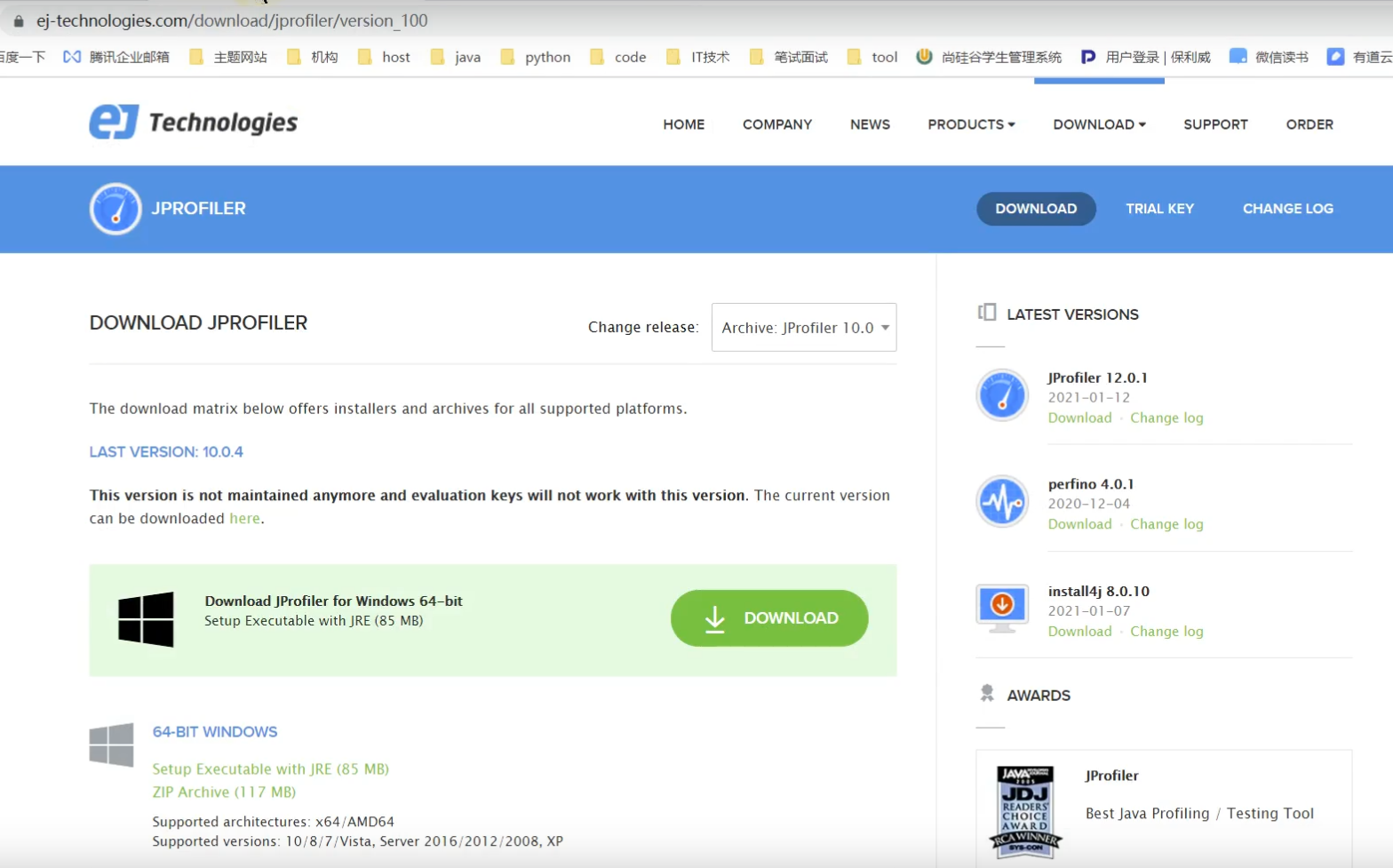Expand the DOWNLOAD navigation menu
Viewport: 1393px width, 868px height.
coord(1099,124)
